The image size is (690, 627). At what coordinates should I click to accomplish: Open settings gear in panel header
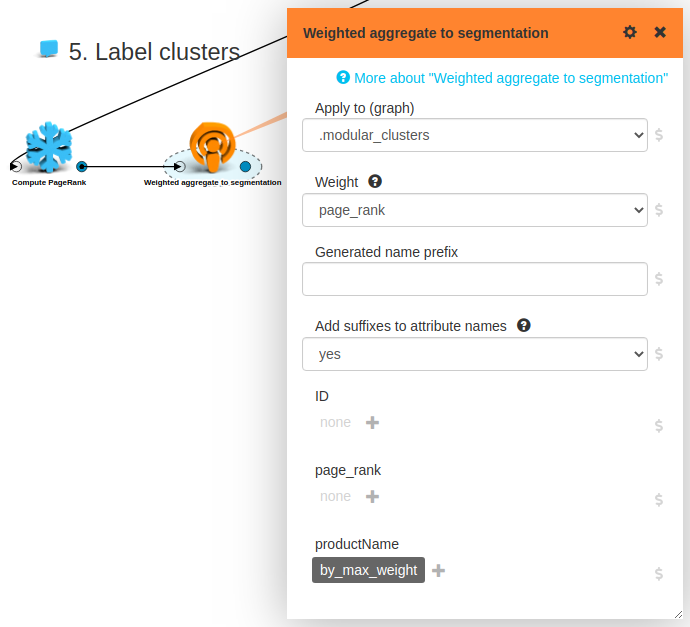click(x=630, y=32)
